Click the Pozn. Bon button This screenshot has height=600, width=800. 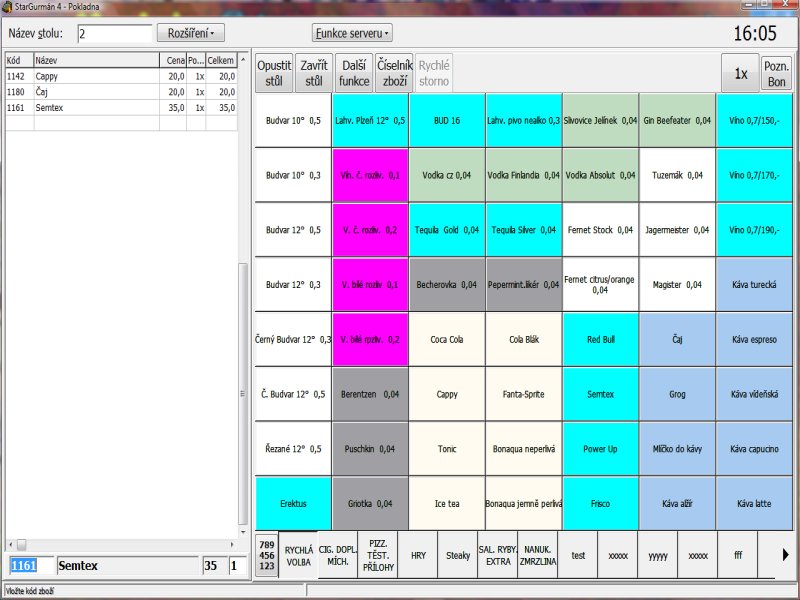777,73
